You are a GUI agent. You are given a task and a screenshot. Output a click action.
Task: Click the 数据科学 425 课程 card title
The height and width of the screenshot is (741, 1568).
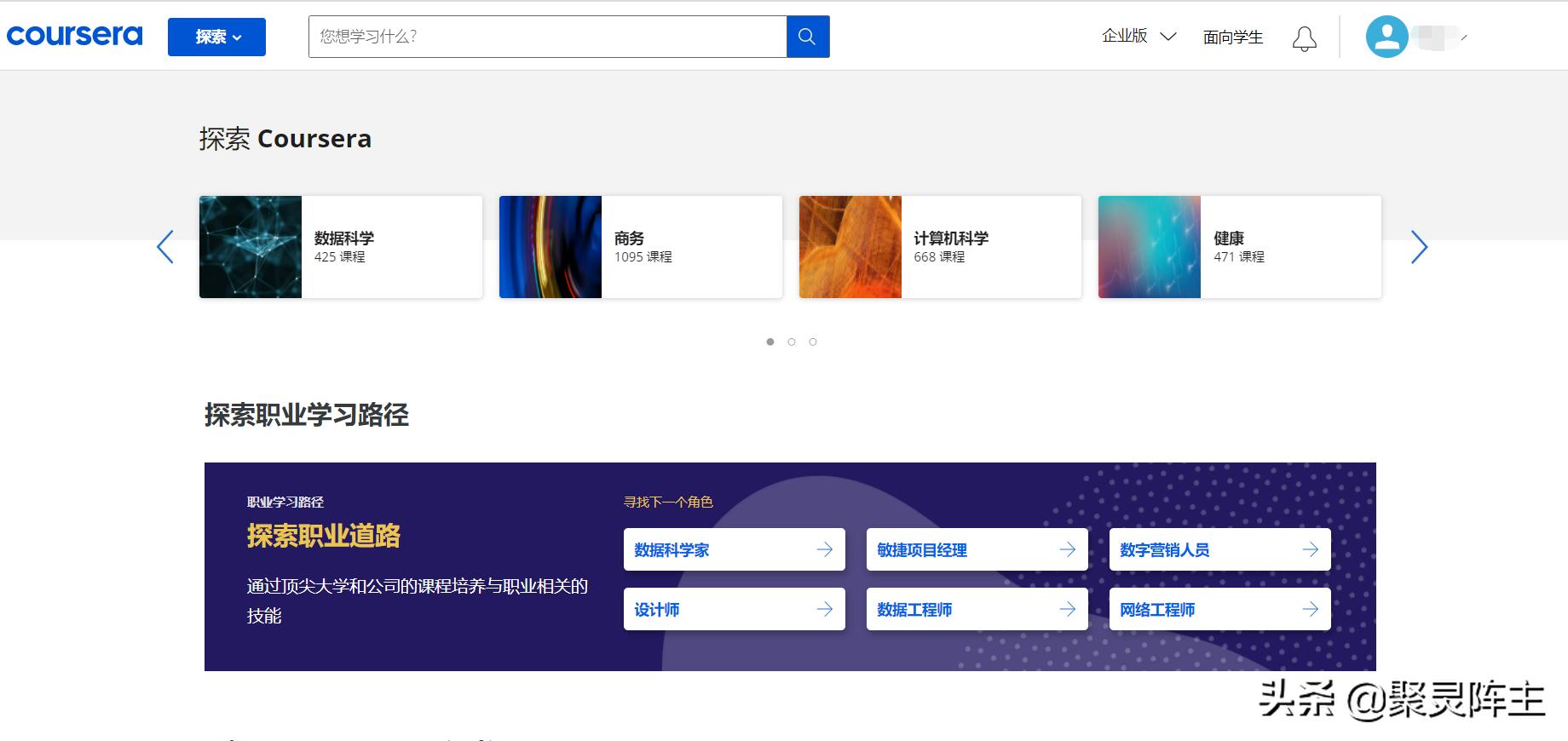click(344, 238)
